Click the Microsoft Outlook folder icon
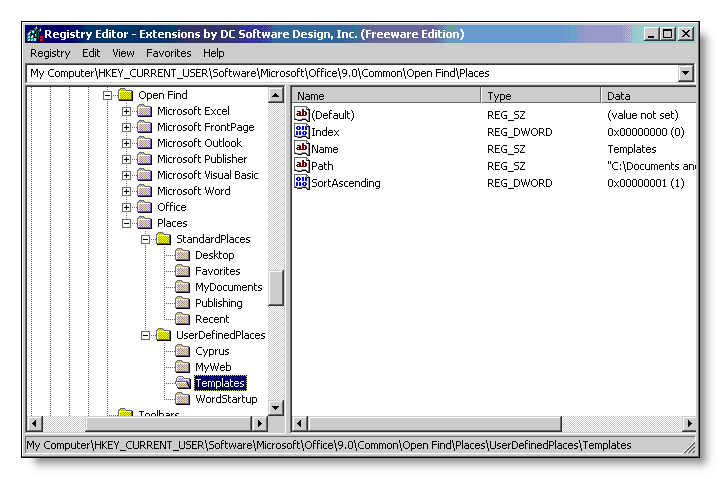This screenshot has height=479, width=721. point(144,143)
